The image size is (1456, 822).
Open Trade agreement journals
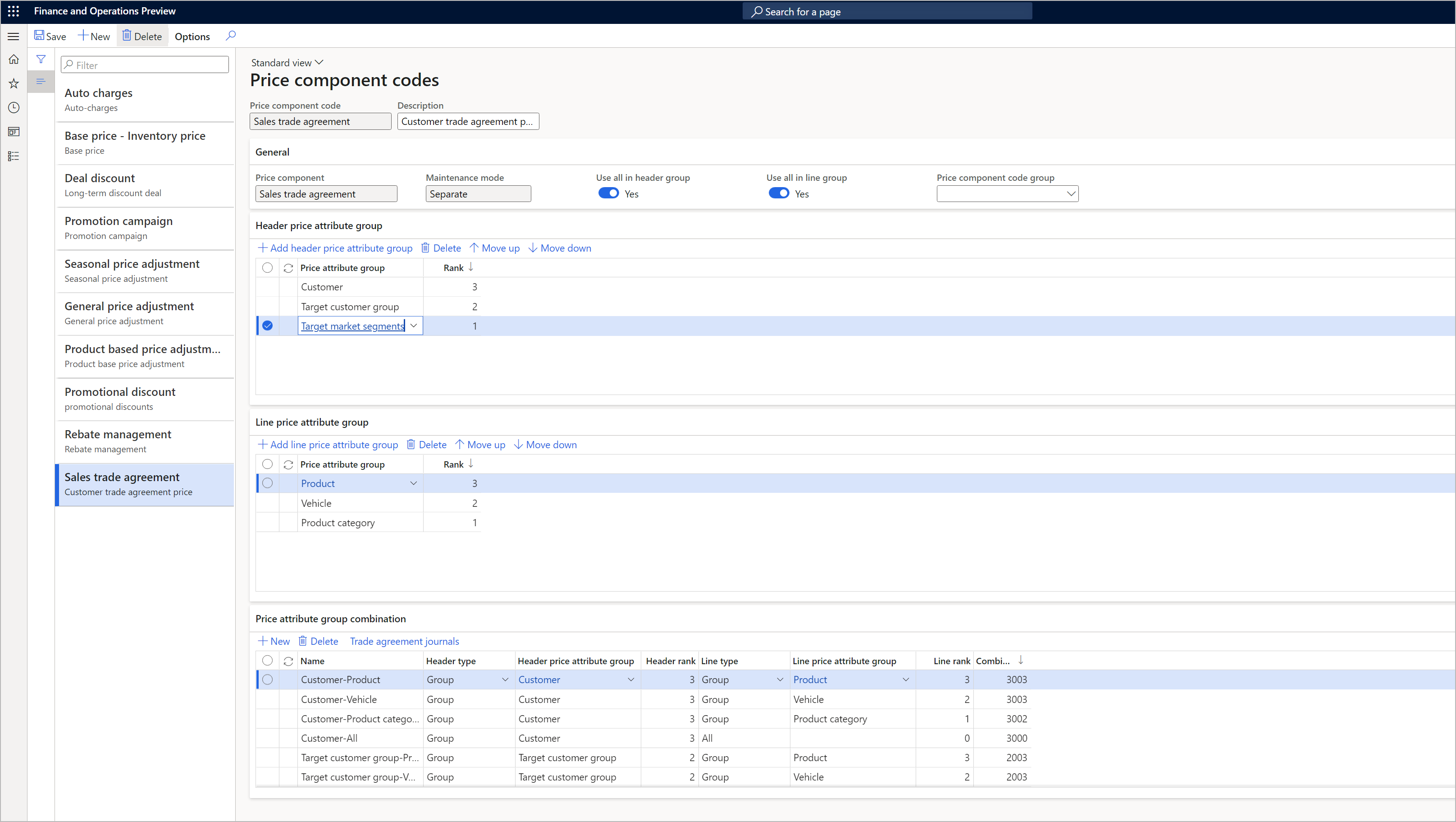[x=404, y=640]
